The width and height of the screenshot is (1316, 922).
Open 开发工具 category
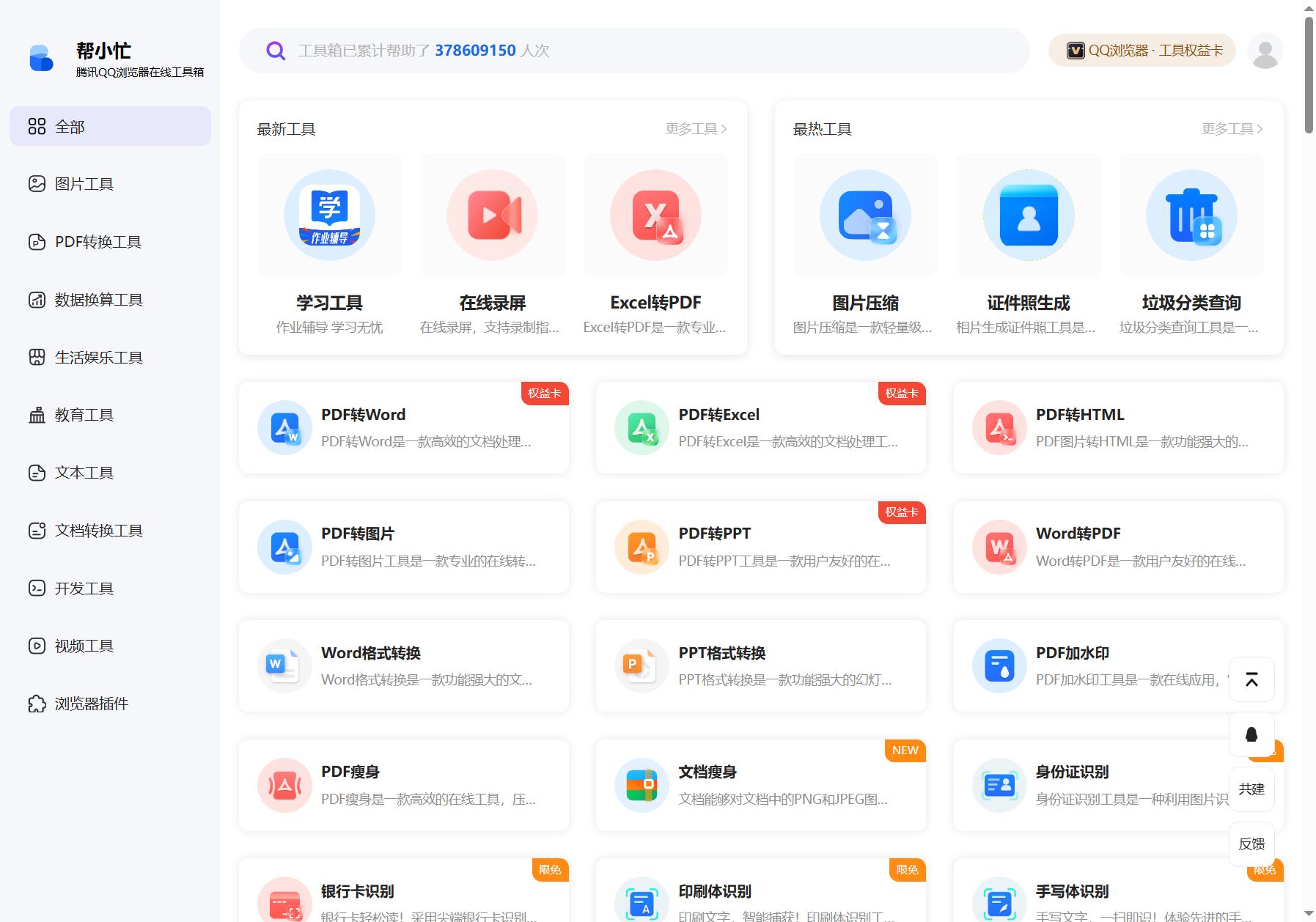(x=110, y=589)
